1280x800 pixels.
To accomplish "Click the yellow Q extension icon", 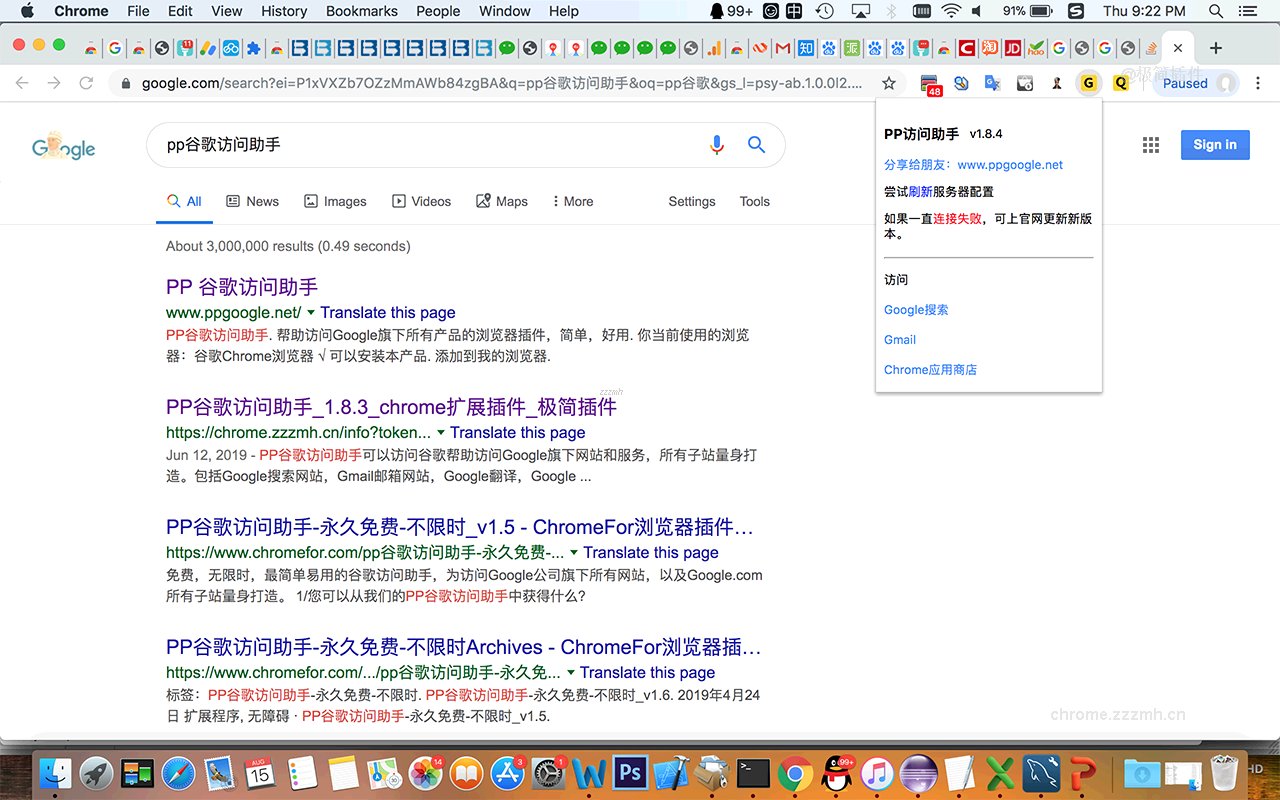I will coord(1121,84).
